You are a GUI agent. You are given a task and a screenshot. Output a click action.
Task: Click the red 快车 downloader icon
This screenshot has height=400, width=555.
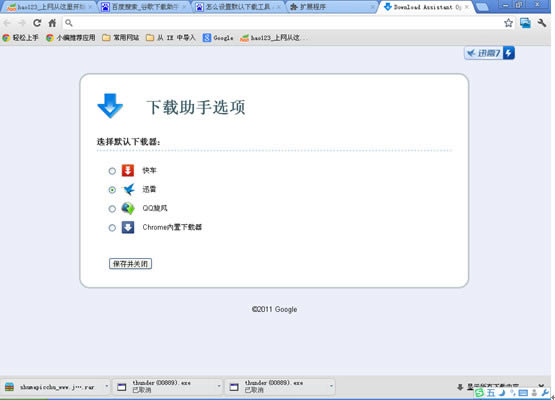pyautogui.click(x=128, y=170)
